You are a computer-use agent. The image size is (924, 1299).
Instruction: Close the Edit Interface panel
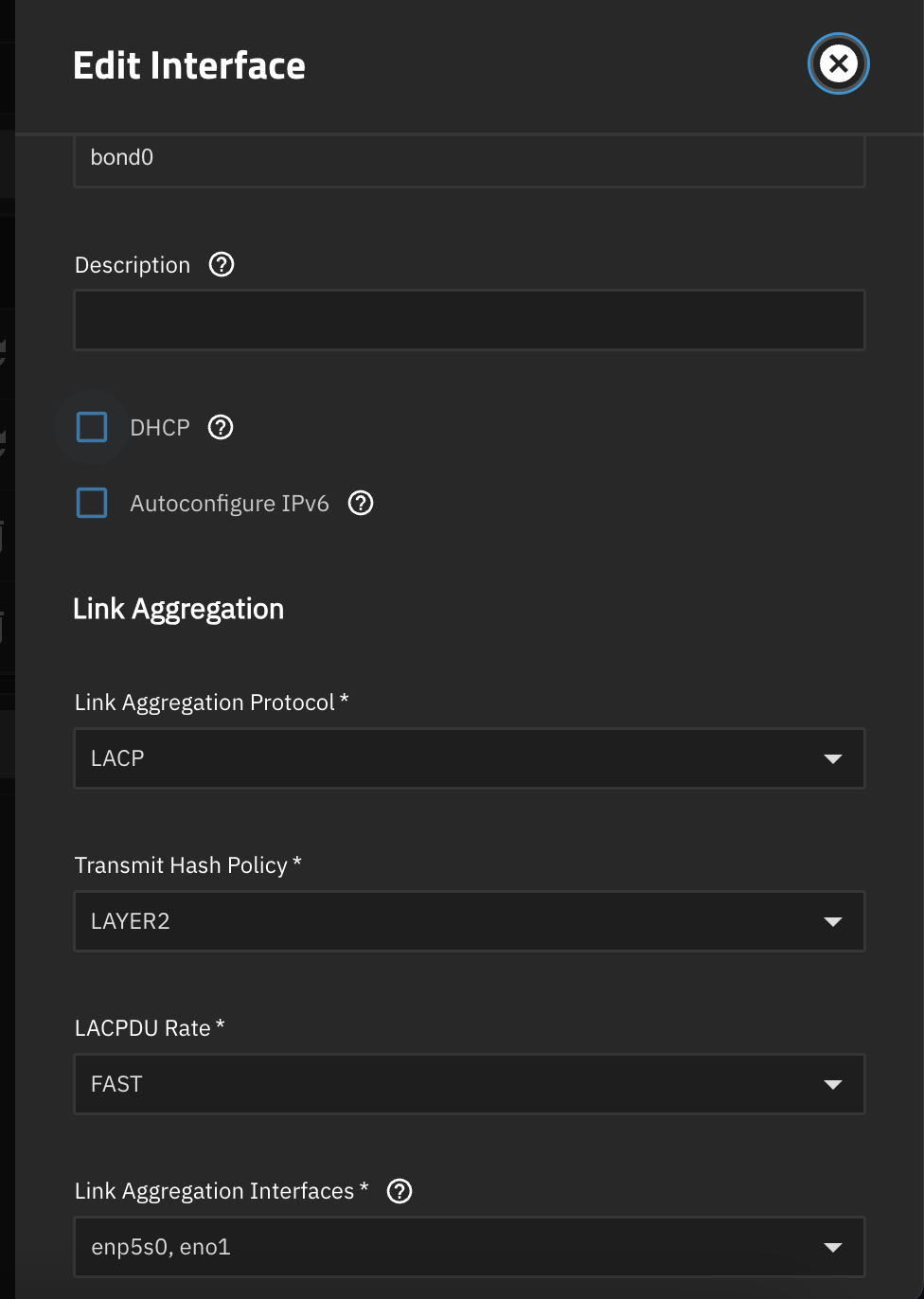838,64
